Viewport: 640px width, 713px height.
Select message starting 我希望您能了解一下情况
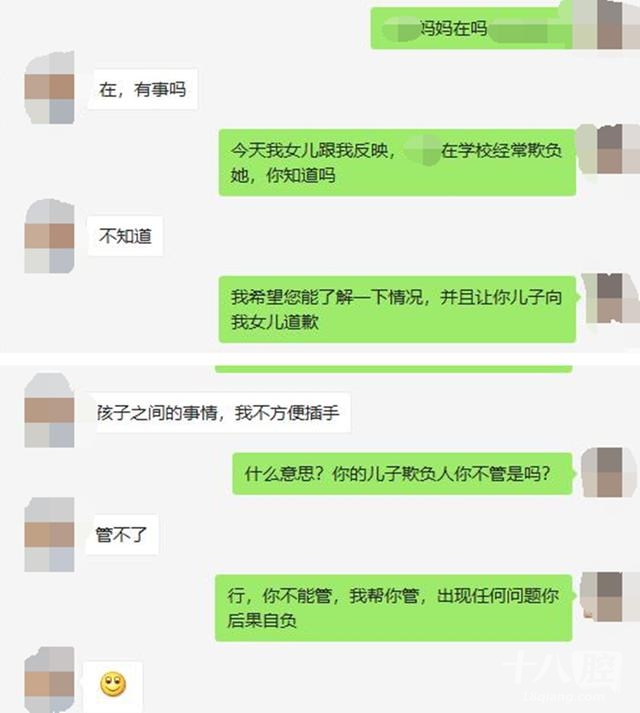coord(397,309)
